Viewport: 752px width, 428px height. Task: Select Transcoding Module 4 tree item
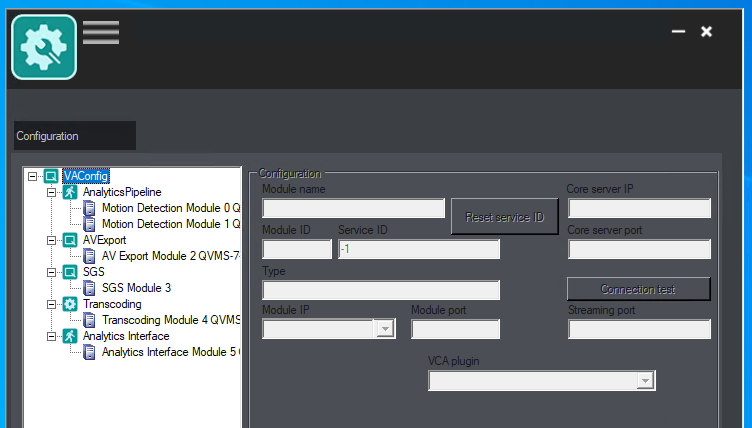[x=171, y=320]
